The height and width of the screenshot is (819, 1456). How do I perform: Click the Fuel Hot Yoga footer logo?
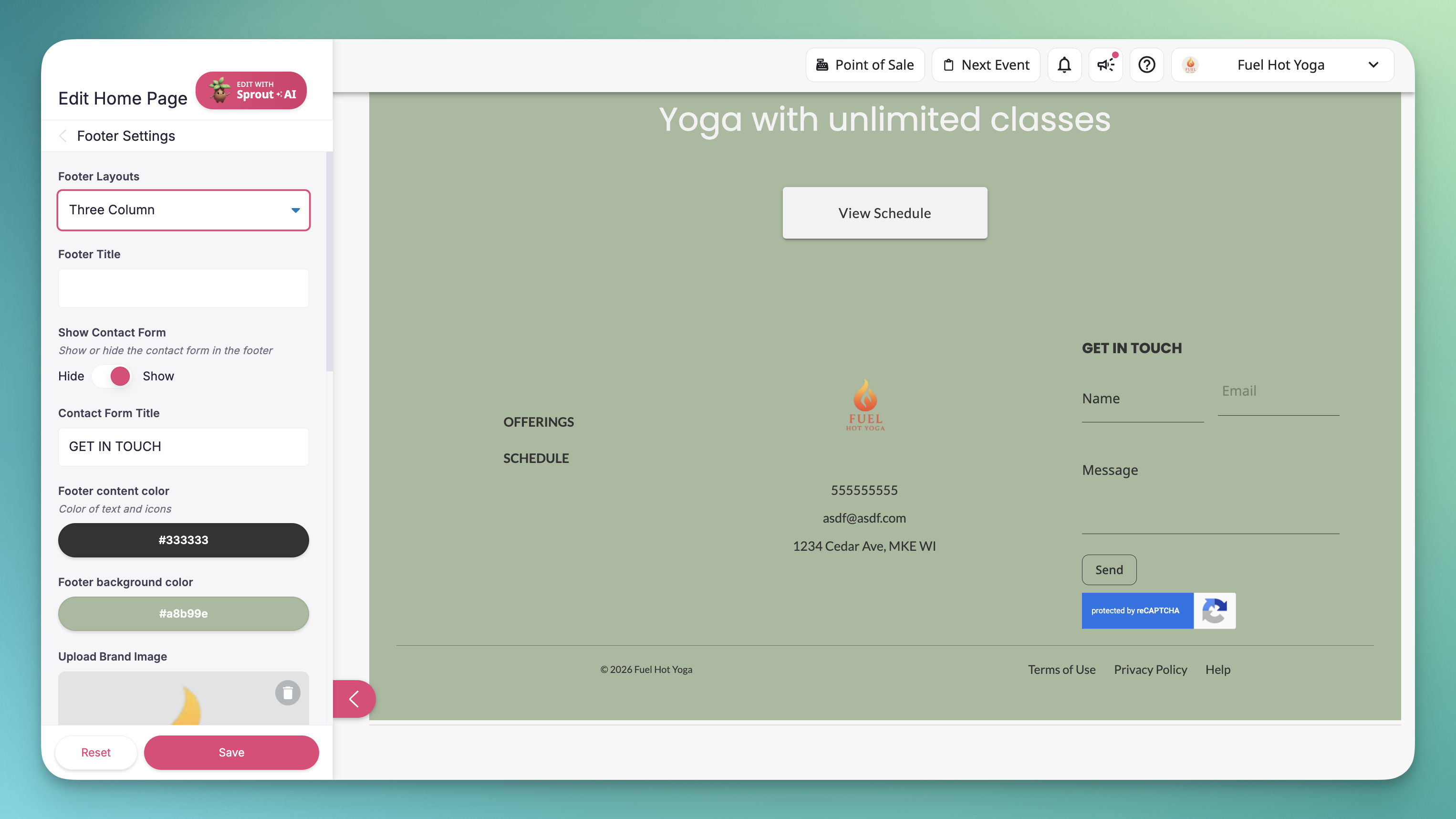pyautogui.click(x=865, y=405)
